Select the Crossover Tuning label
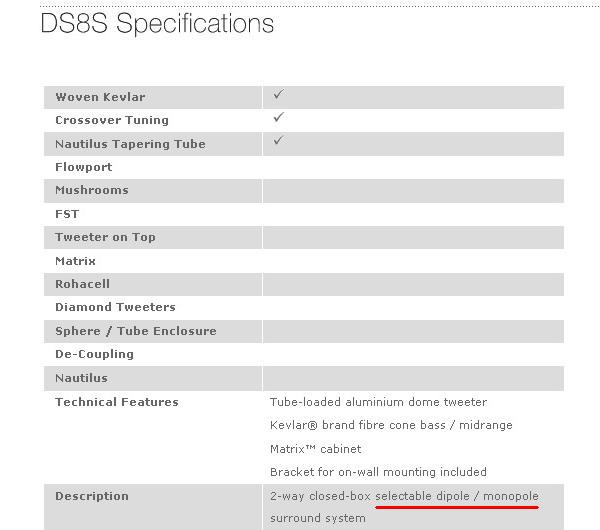Viewport: 600px width, 530px height. click(112, 120)
